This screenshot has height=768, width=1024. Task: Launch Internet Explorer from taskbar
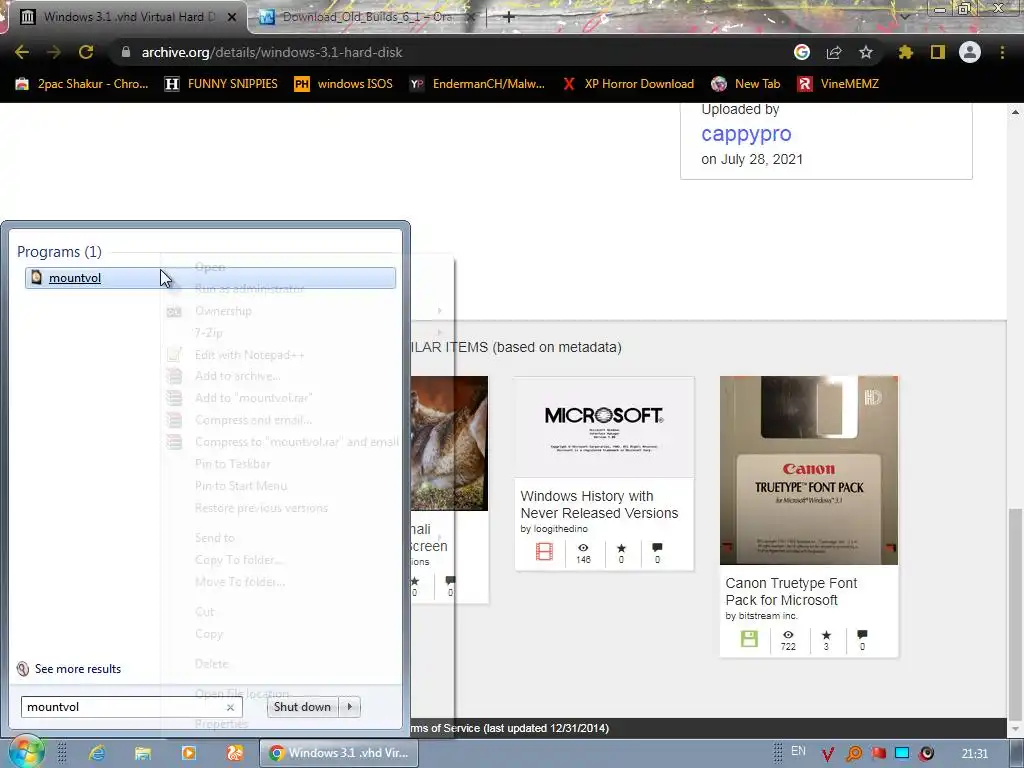[x=97, y=753]
